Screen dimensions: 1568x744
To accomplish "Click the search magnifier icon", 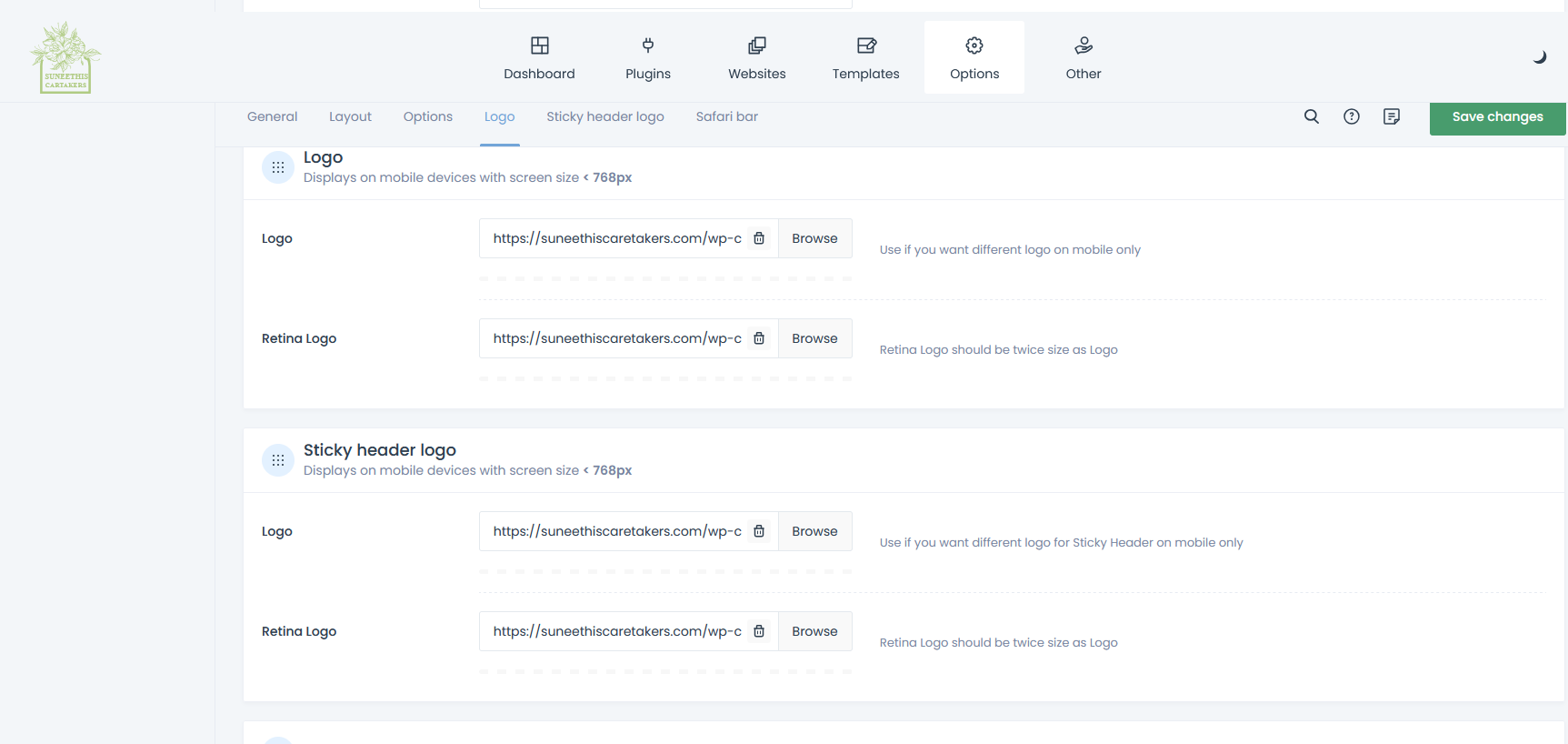I will click(x=1311, y=116).
